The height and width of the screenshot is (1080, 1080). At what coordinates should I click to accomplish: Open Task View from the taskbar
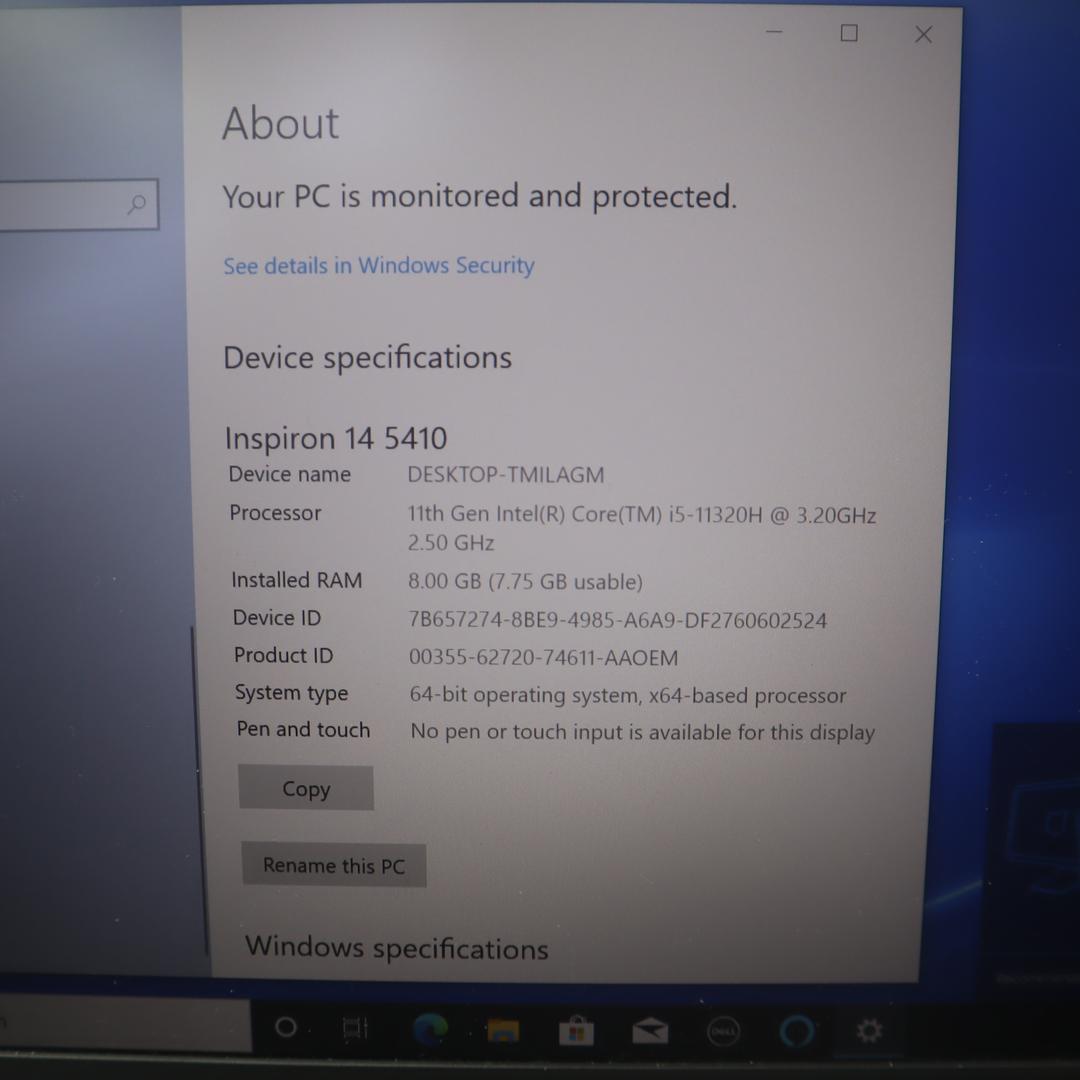click(355, 1029)
